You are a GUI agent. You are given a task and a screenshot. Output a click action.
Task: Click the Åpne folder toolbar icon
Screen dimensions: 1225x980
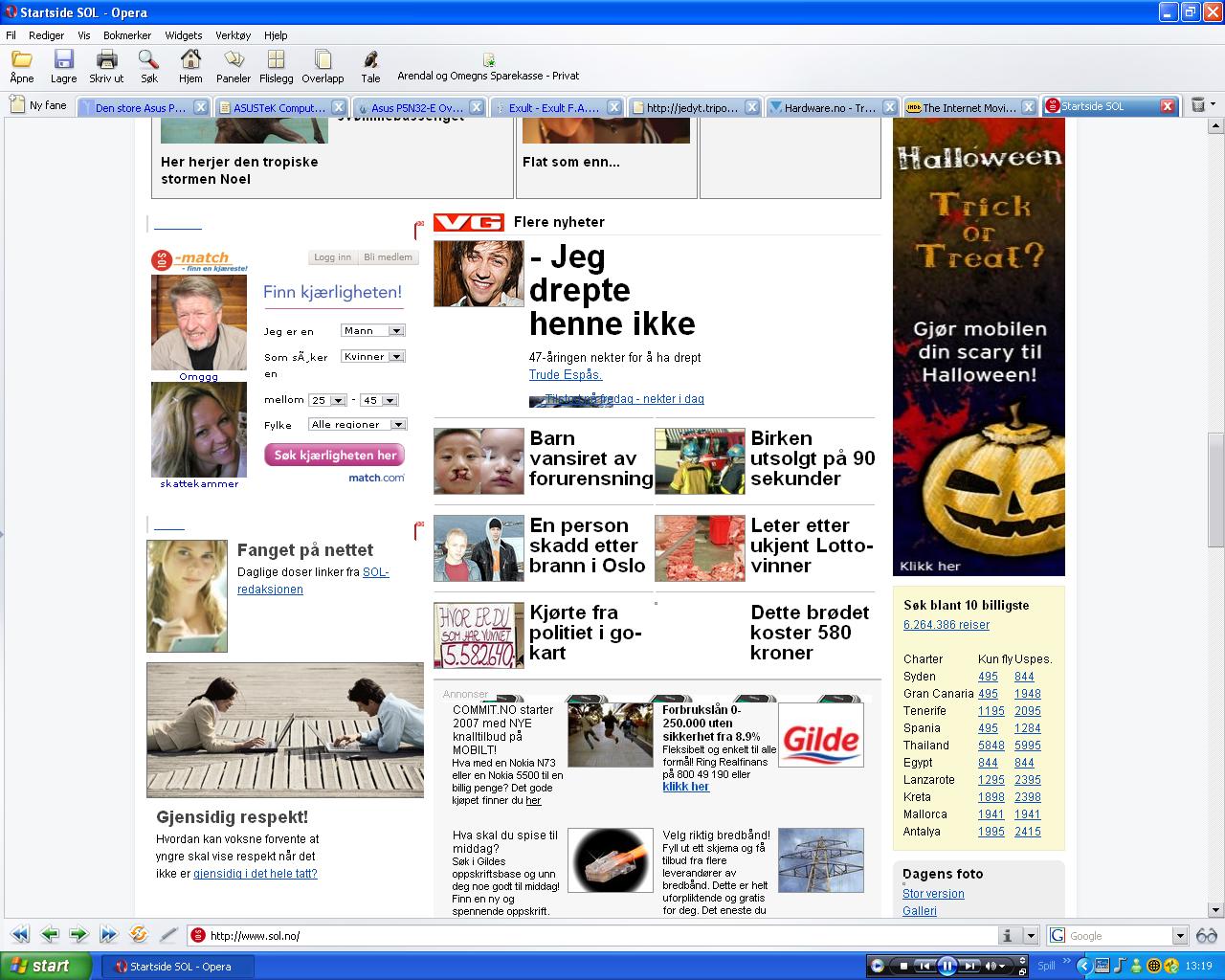[21, 59]
